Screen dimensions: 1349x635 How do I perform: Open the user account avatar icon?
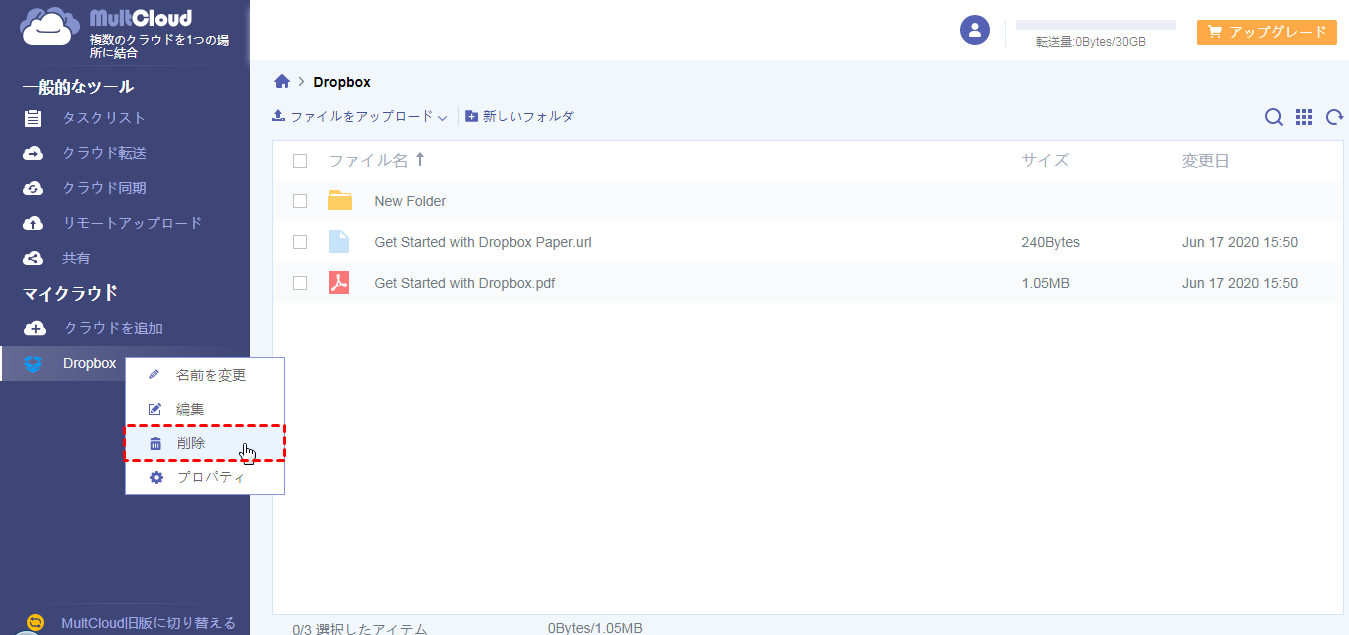click(975, 30)
